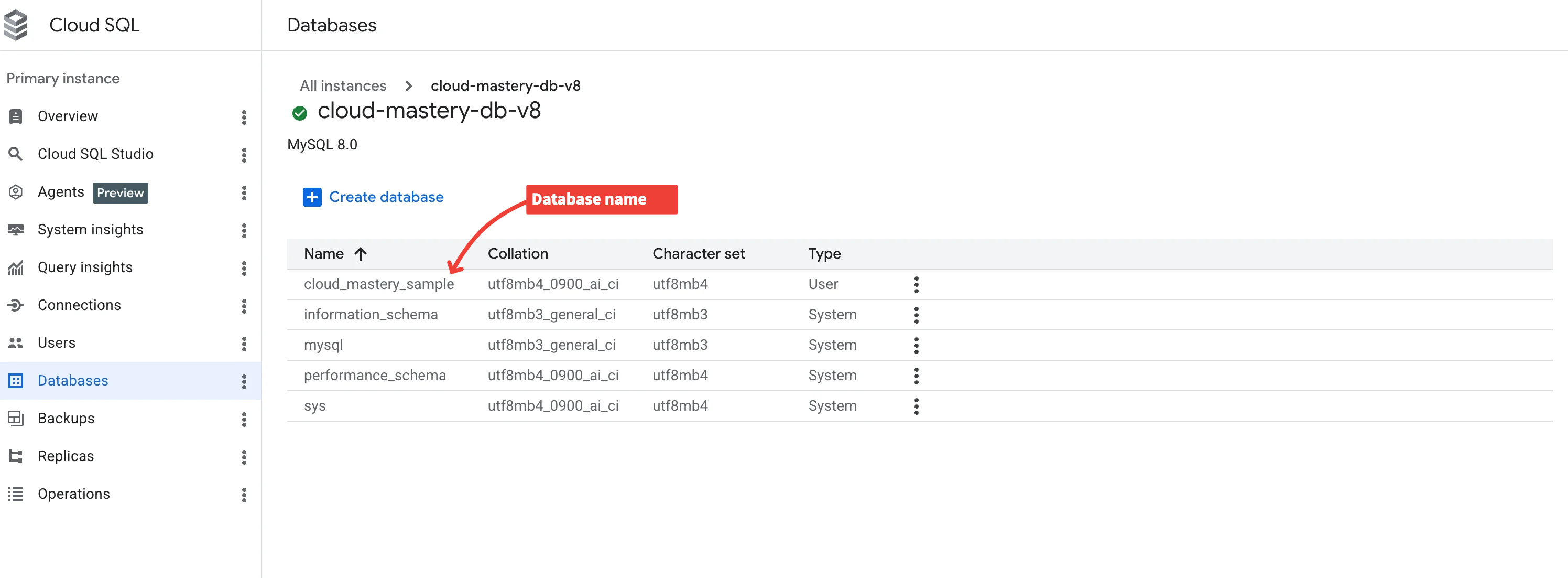
Task: Click the blue plus Create database icon
Action: (312, 197)
